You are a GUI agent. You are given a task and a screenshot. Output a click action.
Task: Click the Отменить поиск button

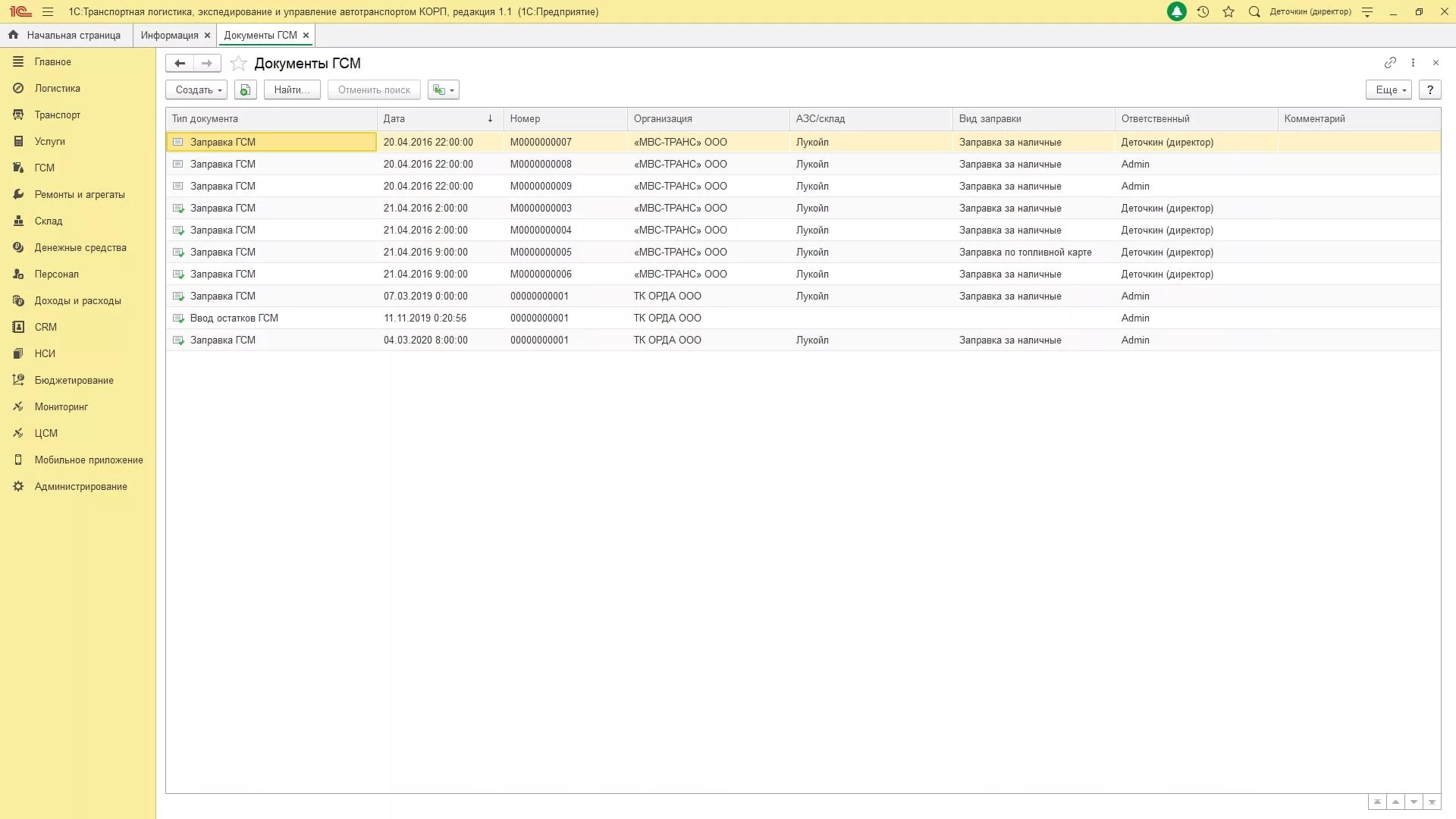[x=374, y=89]
